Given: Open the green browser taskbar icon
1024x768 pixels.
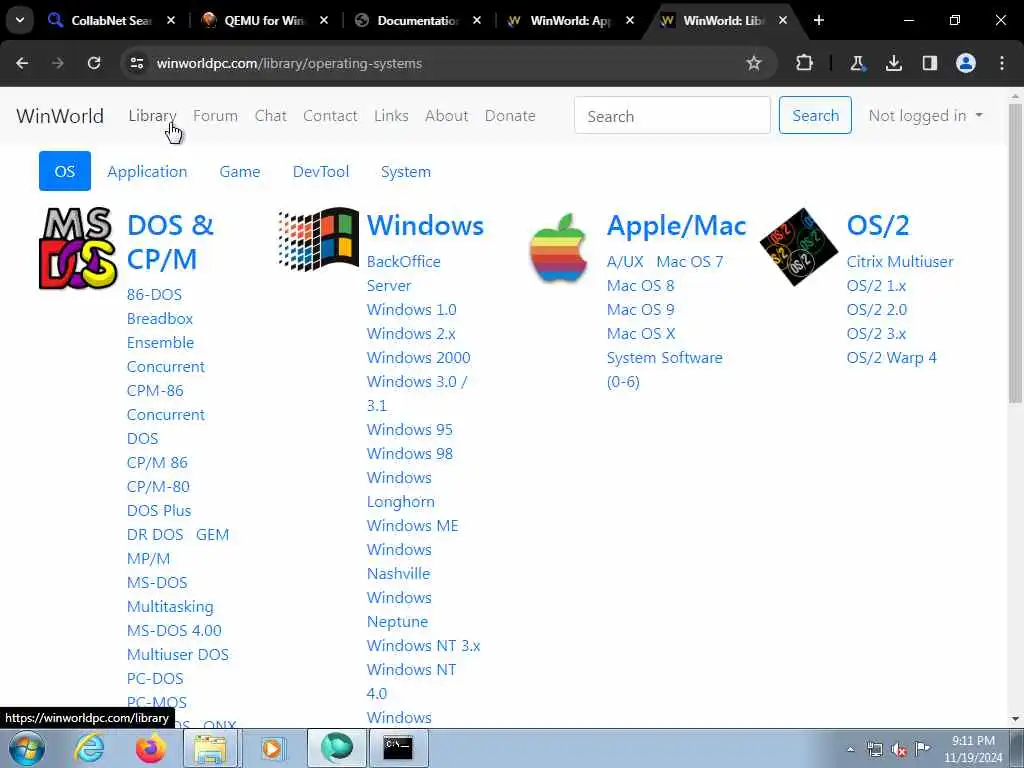Looking at the screenshot, I should 336,748.
